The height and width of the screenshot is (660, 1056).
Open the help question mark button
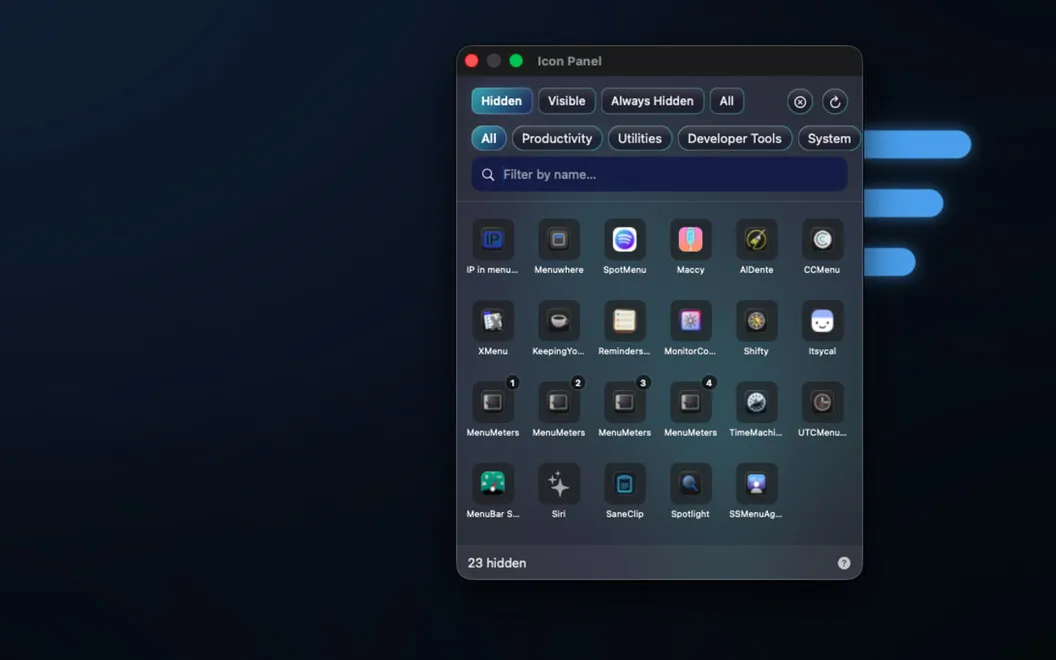click(x=844, y=563)
